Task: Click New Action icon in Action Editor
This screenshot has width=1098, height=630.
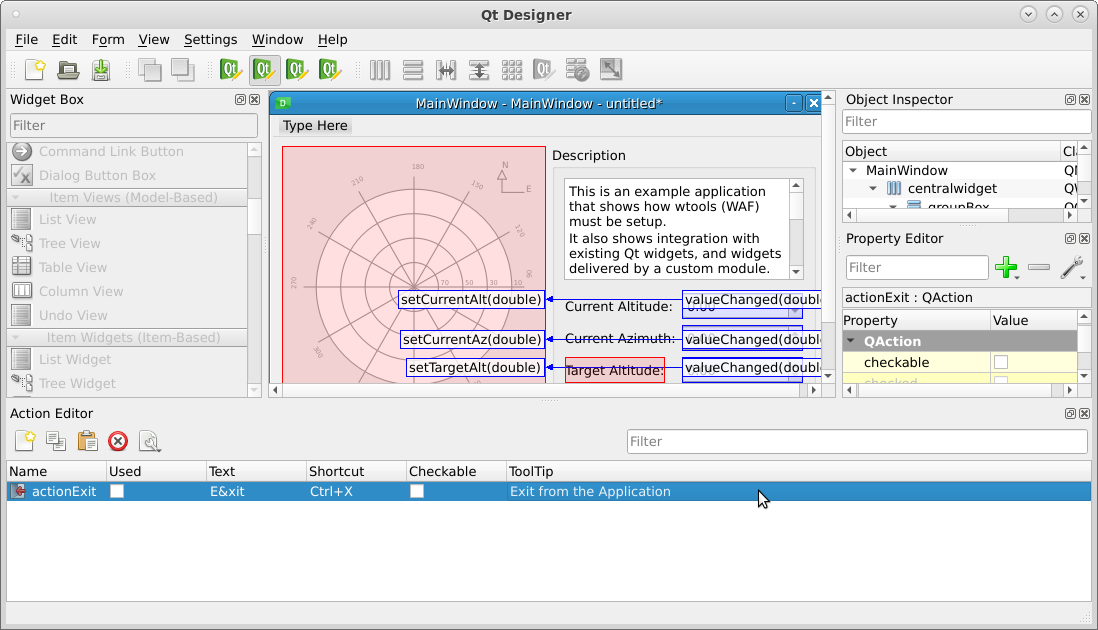Action: click(25, 442)
